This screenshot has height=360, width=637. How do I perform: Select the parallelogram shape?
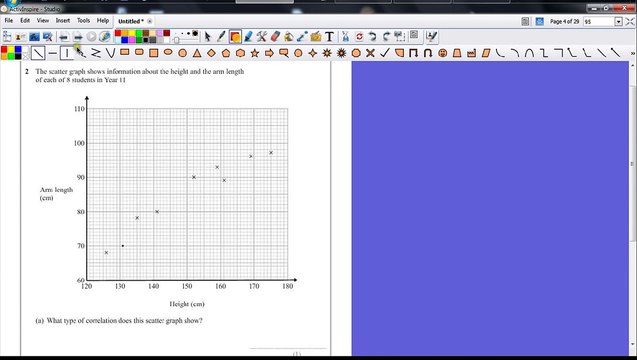click(x=486, y=53)
